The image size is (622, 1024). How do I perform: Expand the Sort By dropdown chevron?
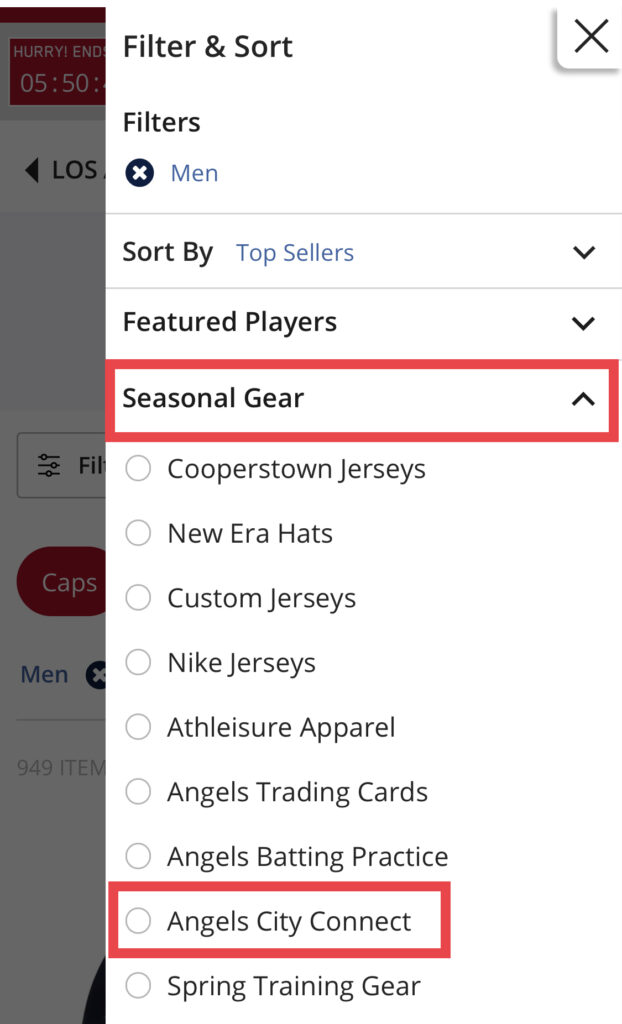pyautogui.click(x=584, y=252)
